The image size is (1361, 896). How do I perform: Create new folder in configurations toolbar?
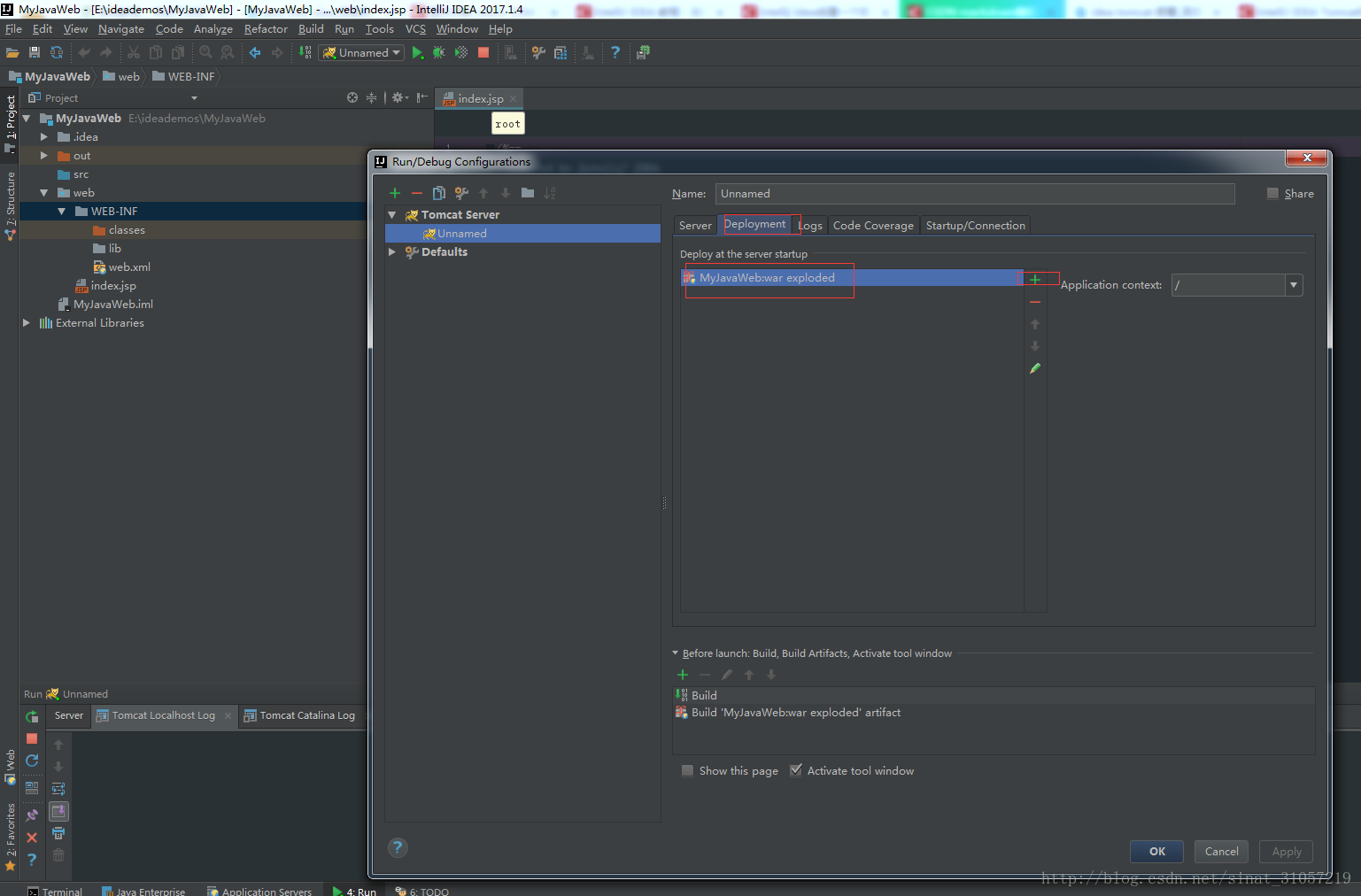[528, 193]
